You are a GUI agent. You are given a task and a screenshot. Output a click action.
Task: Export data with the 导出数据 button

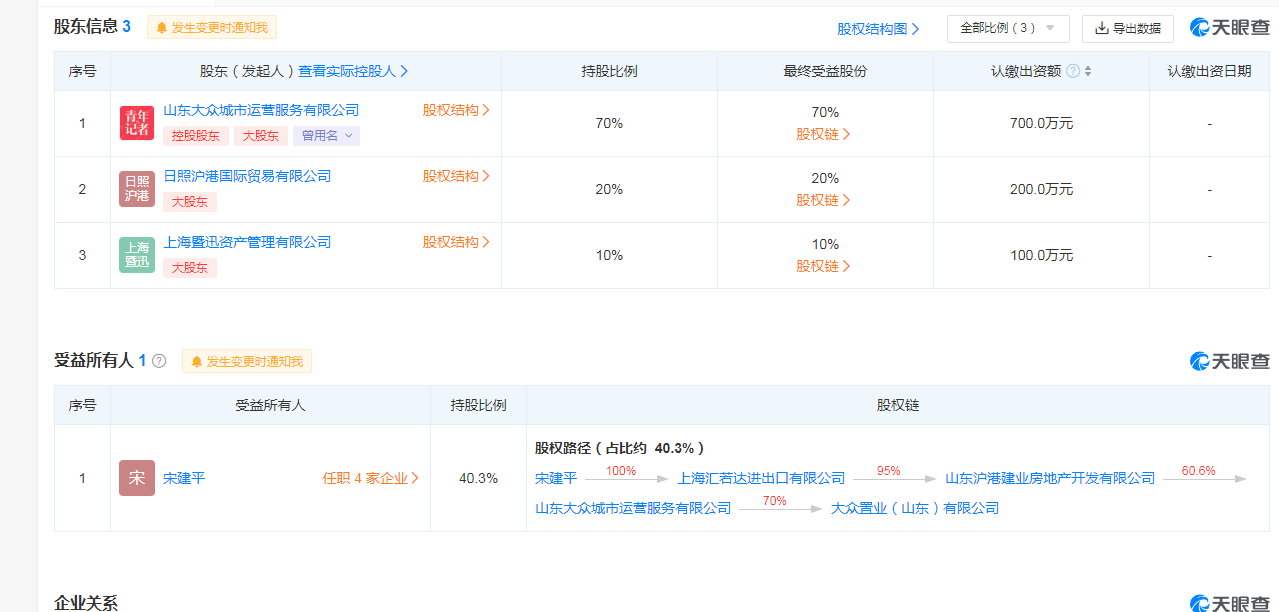[1127, 28]
